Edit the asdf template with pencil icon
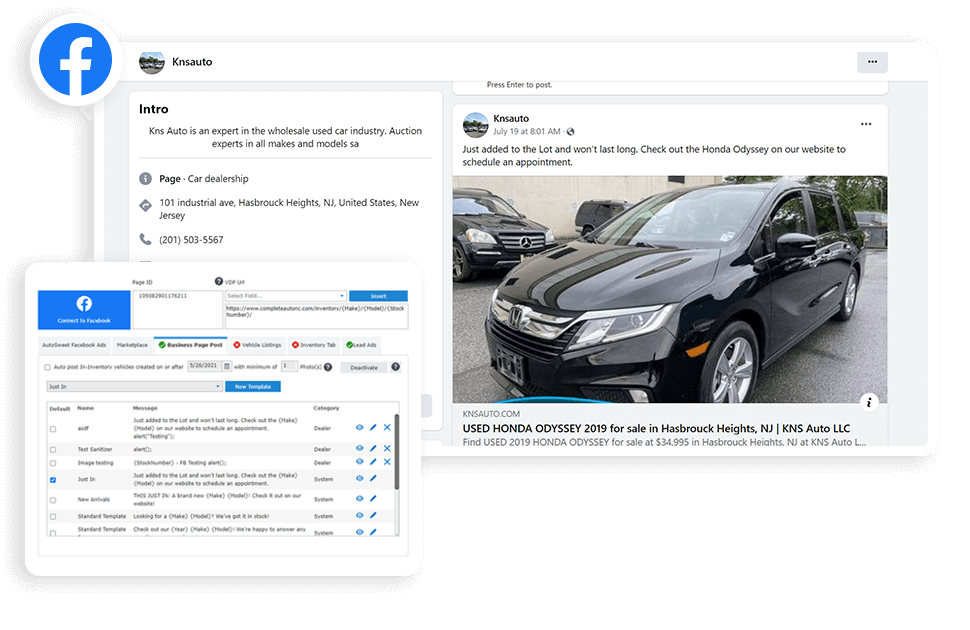This screenshot has height=630, width=970. pos(373,428)
